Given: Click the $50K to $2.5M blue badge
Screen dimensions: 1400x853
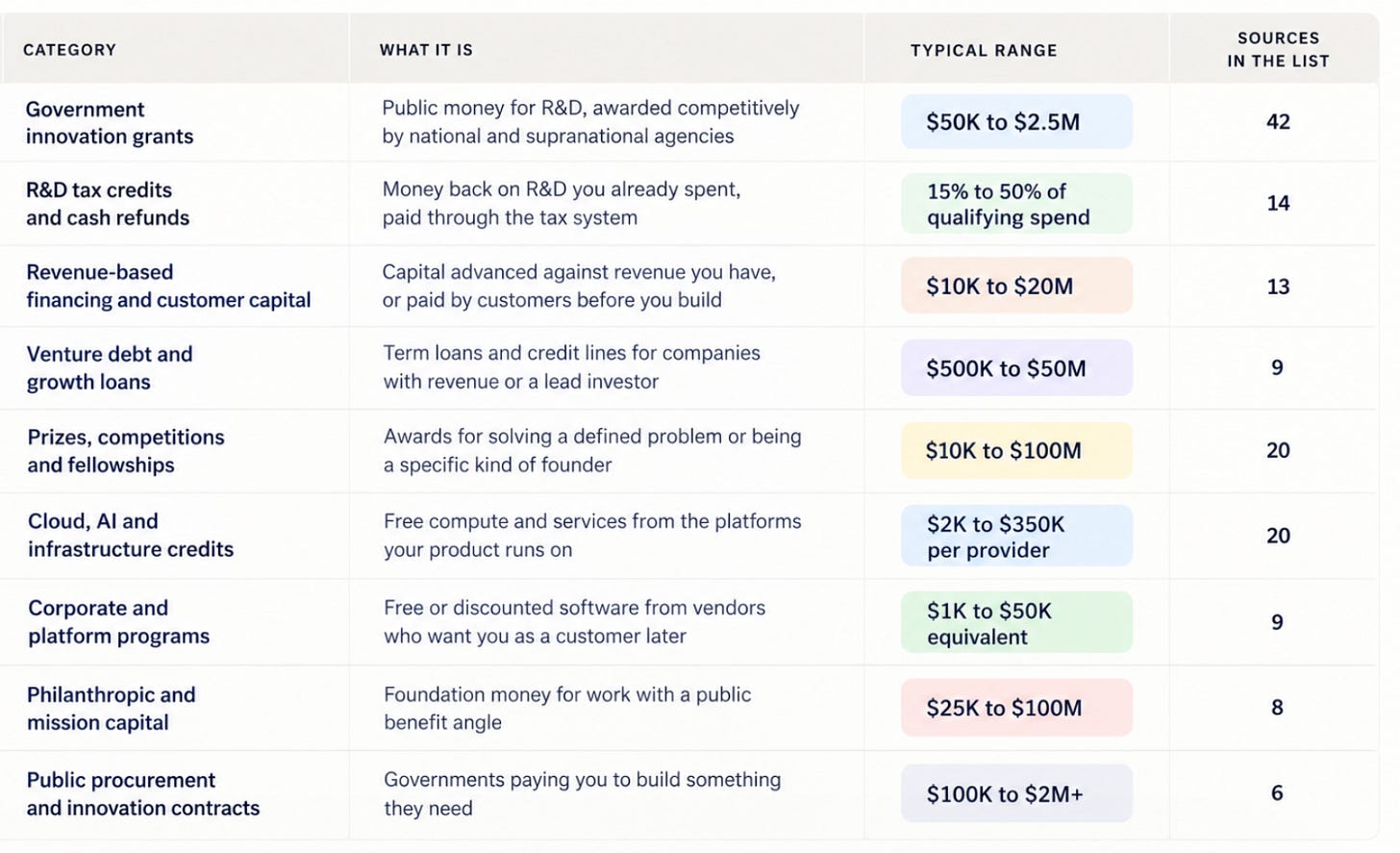Looking at the screenshot, I should pos(1016,121).
